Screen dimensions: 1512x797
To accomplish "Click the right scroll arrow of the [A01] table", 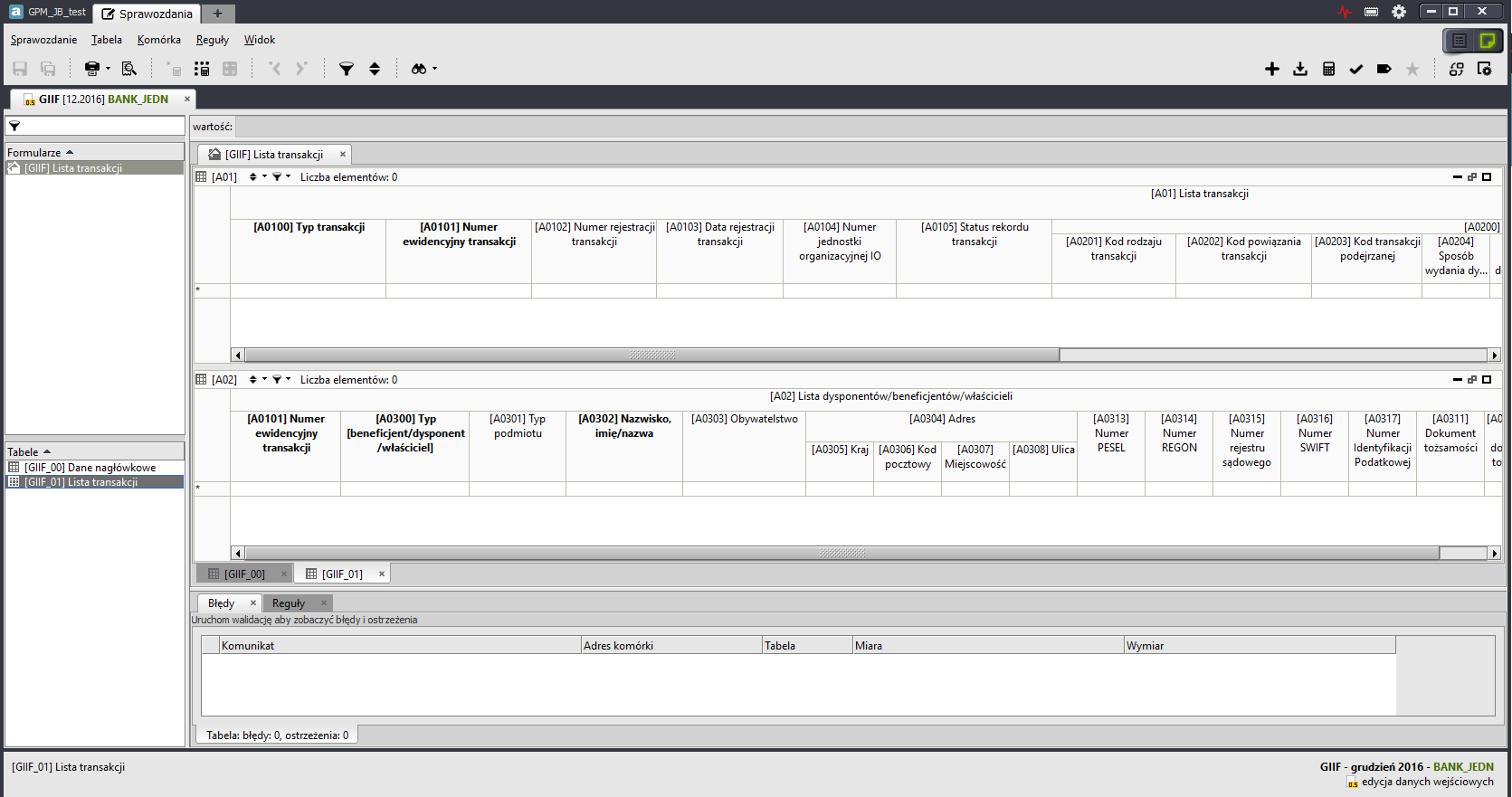I will [1495, 356].
